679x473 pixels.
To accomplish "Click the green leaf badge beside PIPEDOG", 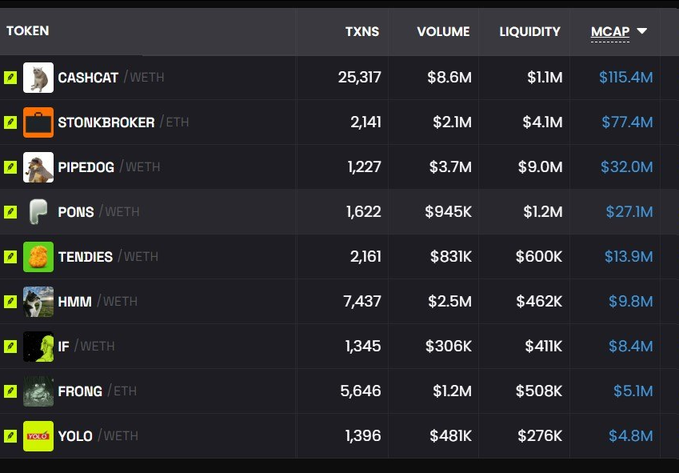I will 10,167.
